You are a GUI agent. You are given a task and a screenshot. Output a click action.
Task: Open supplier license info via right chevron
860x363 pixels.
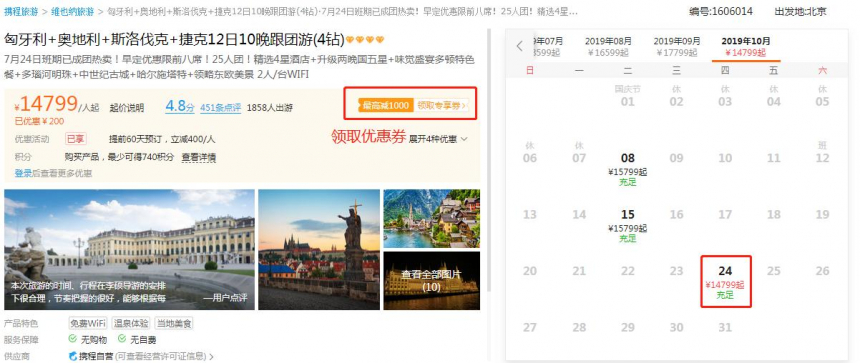tap(211, 356)
